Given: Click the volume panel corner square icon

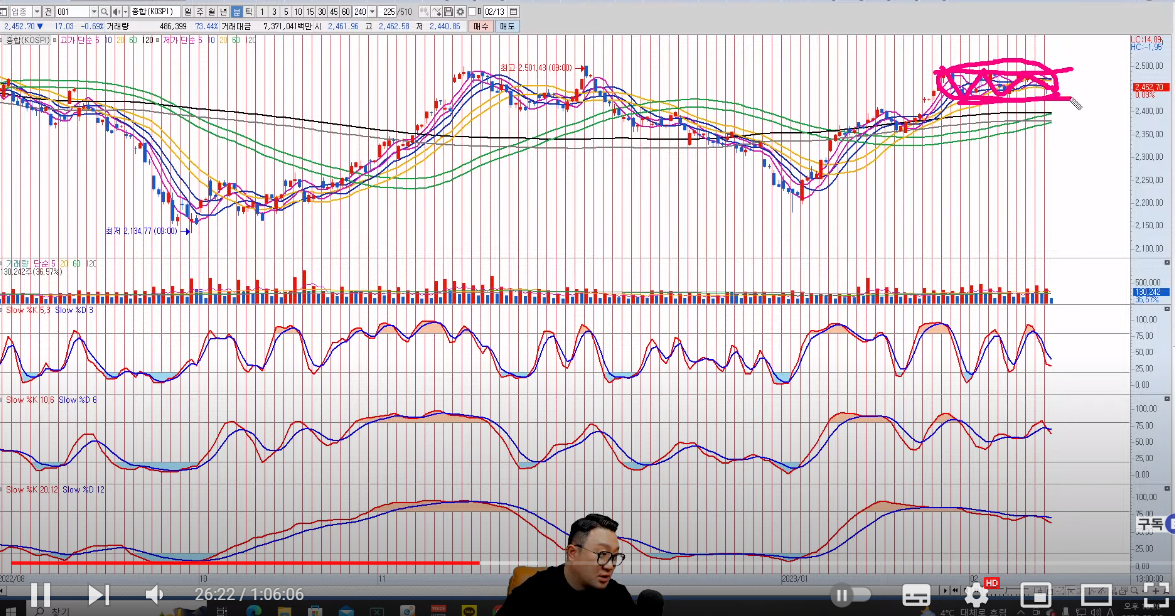Looking at the screenshot, I should 1167,262.
